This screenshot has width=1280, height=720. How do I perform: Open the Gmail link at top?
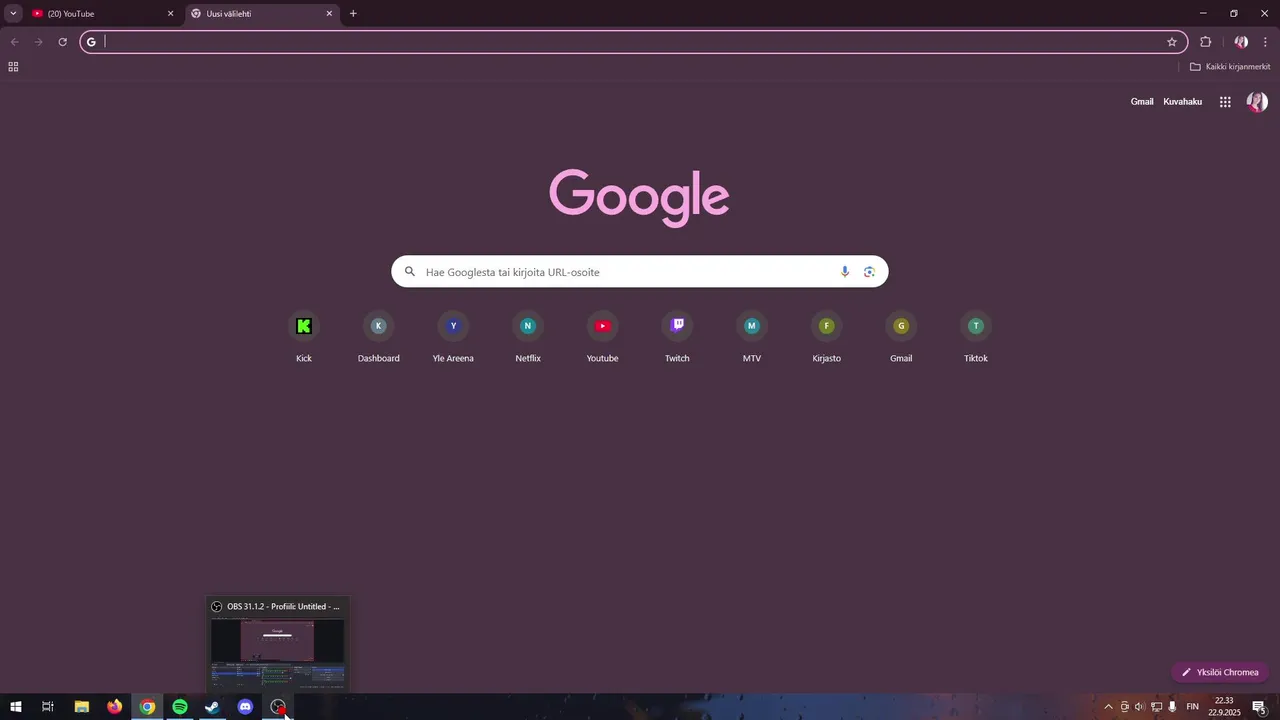tap(1142, 102)
